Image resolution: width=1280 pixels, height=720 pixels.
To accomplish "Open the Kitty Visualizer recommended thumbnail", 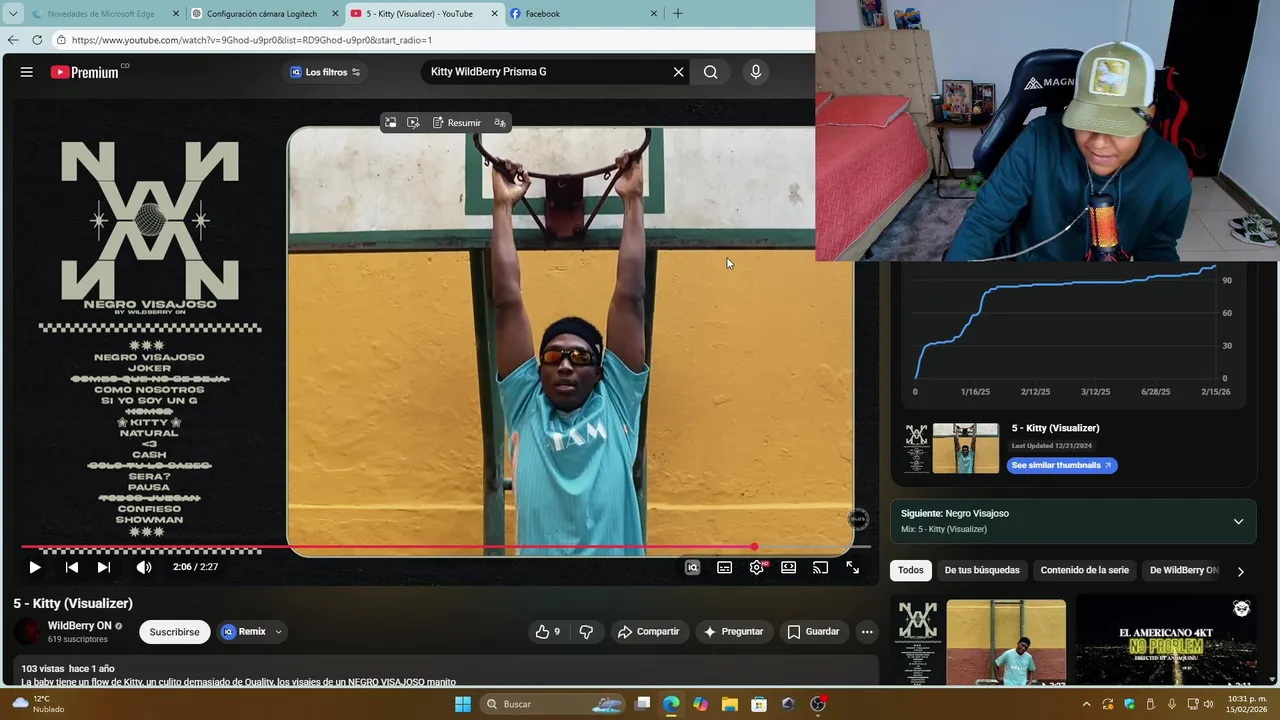I will pos(978,642).
